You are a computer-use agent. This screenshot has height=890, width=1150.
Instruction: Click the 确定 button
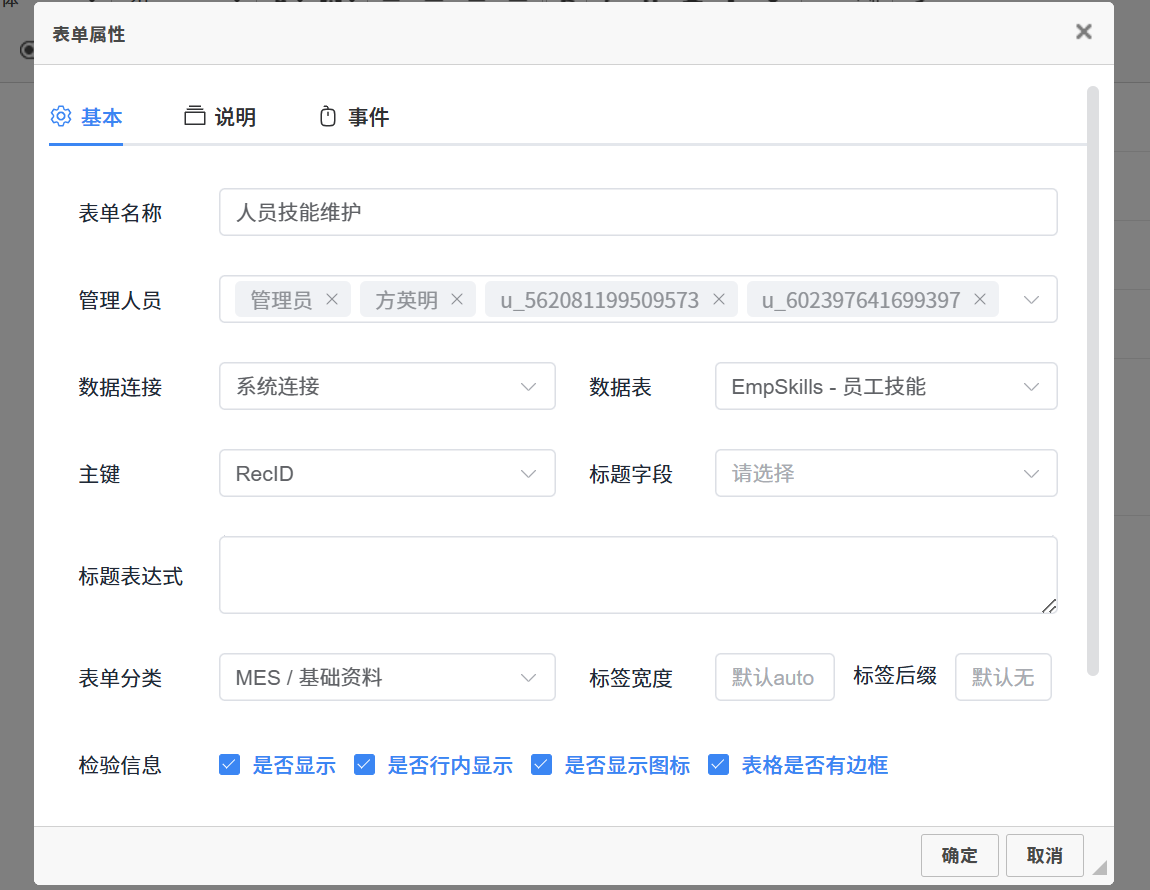959,856
